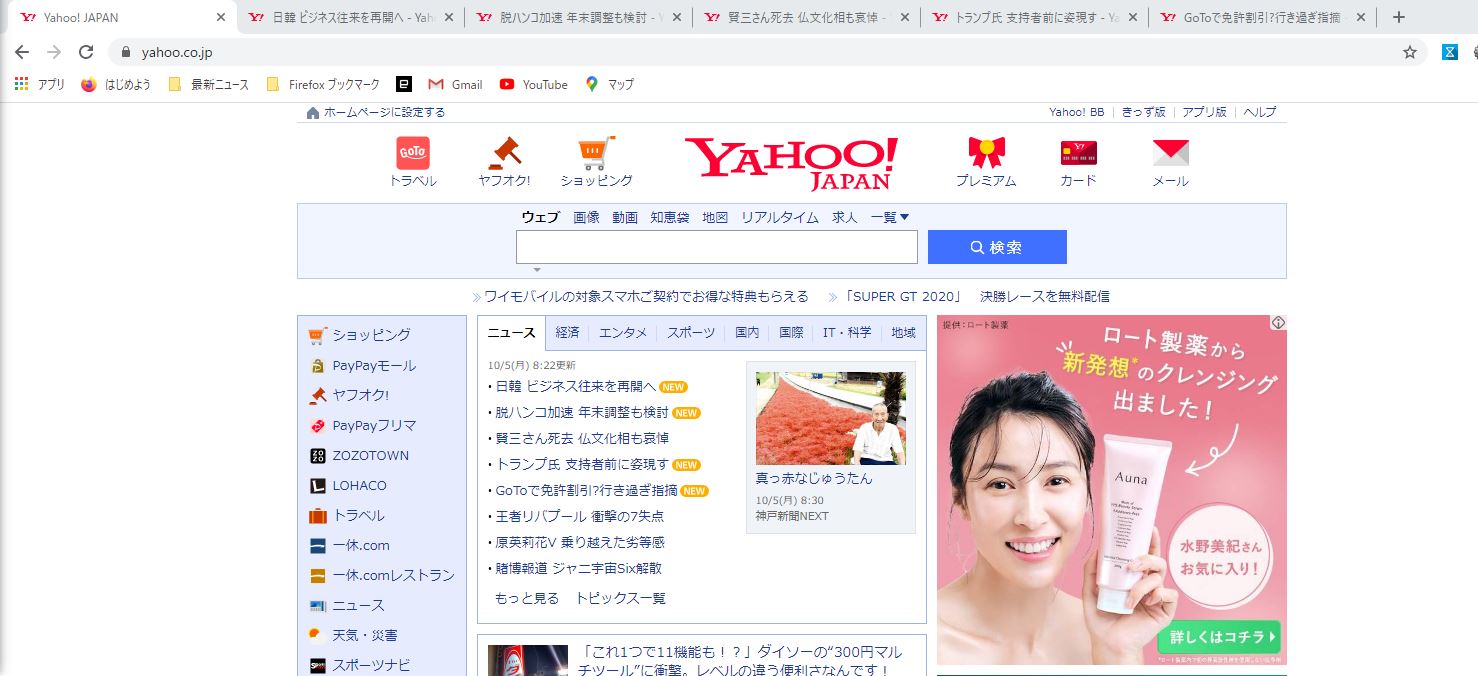Screen dimensions: 1478x676
Task: Choose リアルタイム search category
Action: point(780,217)
